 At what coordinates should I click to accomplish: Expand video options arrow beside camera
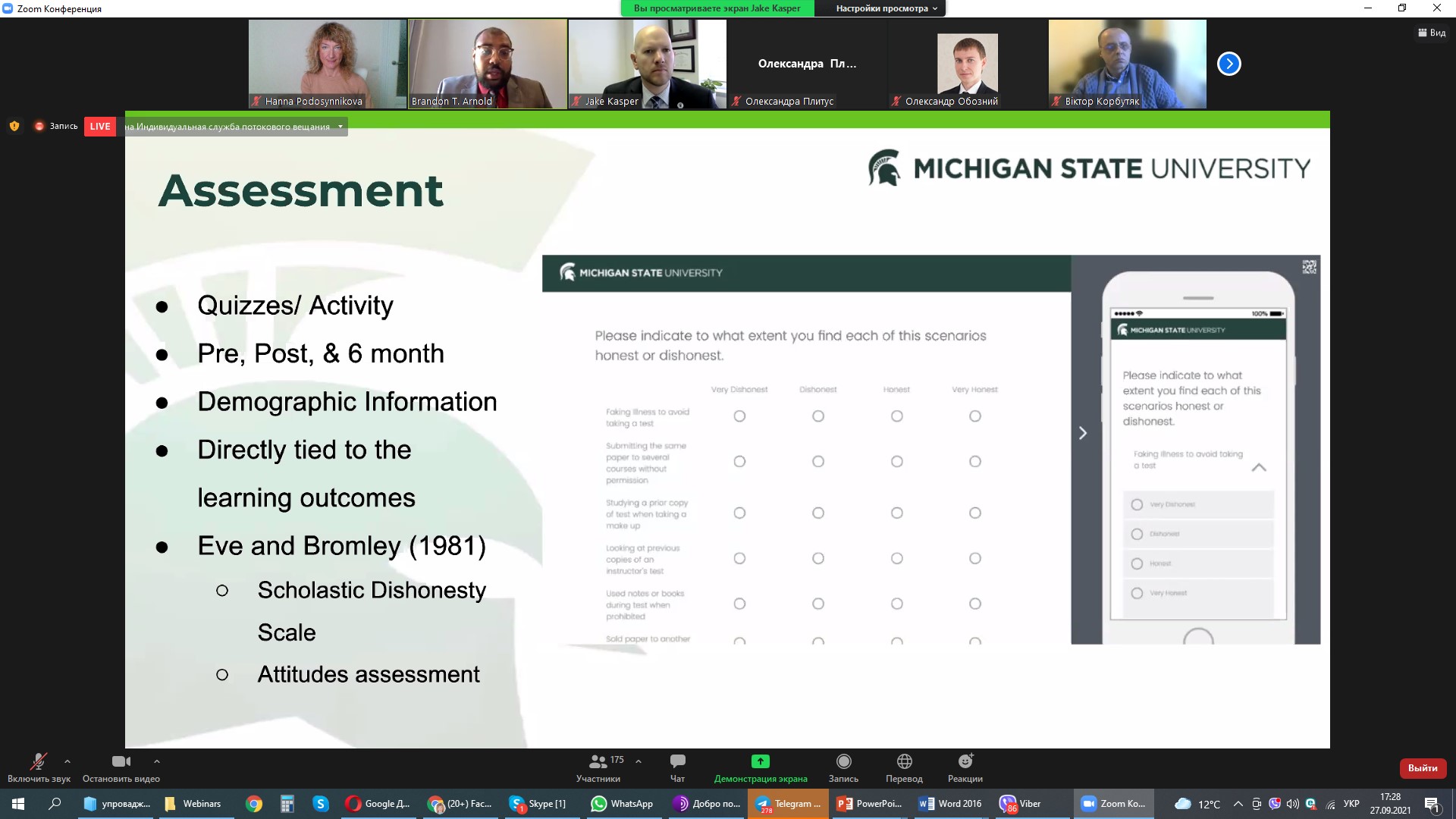coord(157,761)
